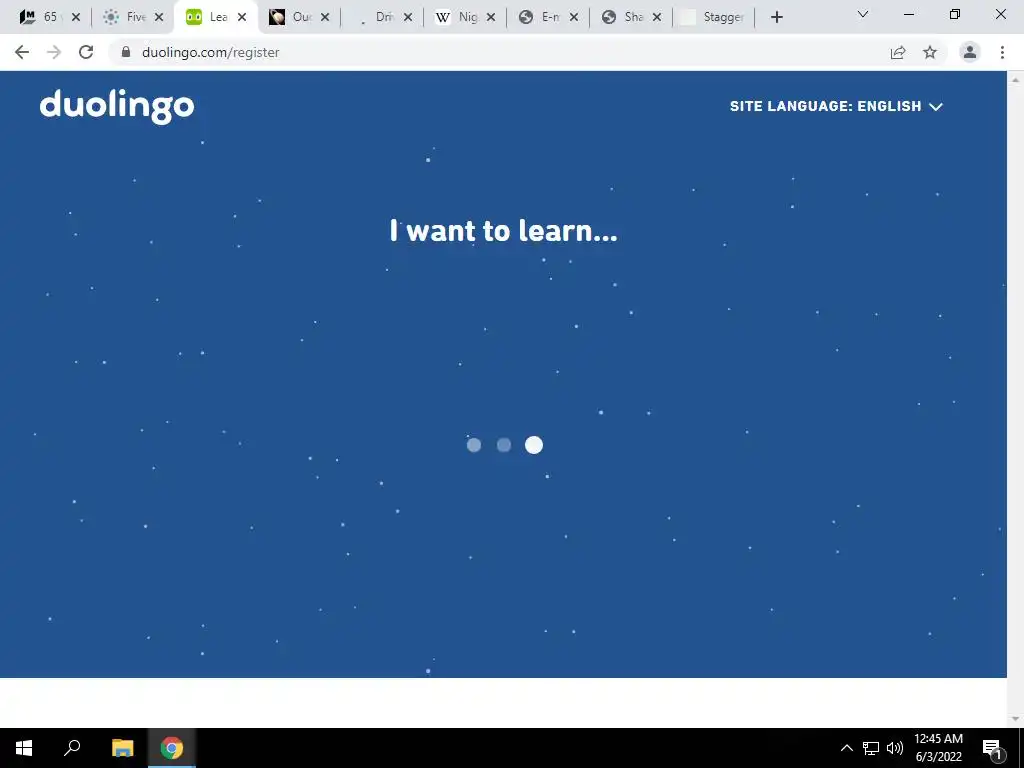Viewport: 1024px width, 768px height.
Task: Switch to the 'Stagger' tab
Action: coord(712,17)
